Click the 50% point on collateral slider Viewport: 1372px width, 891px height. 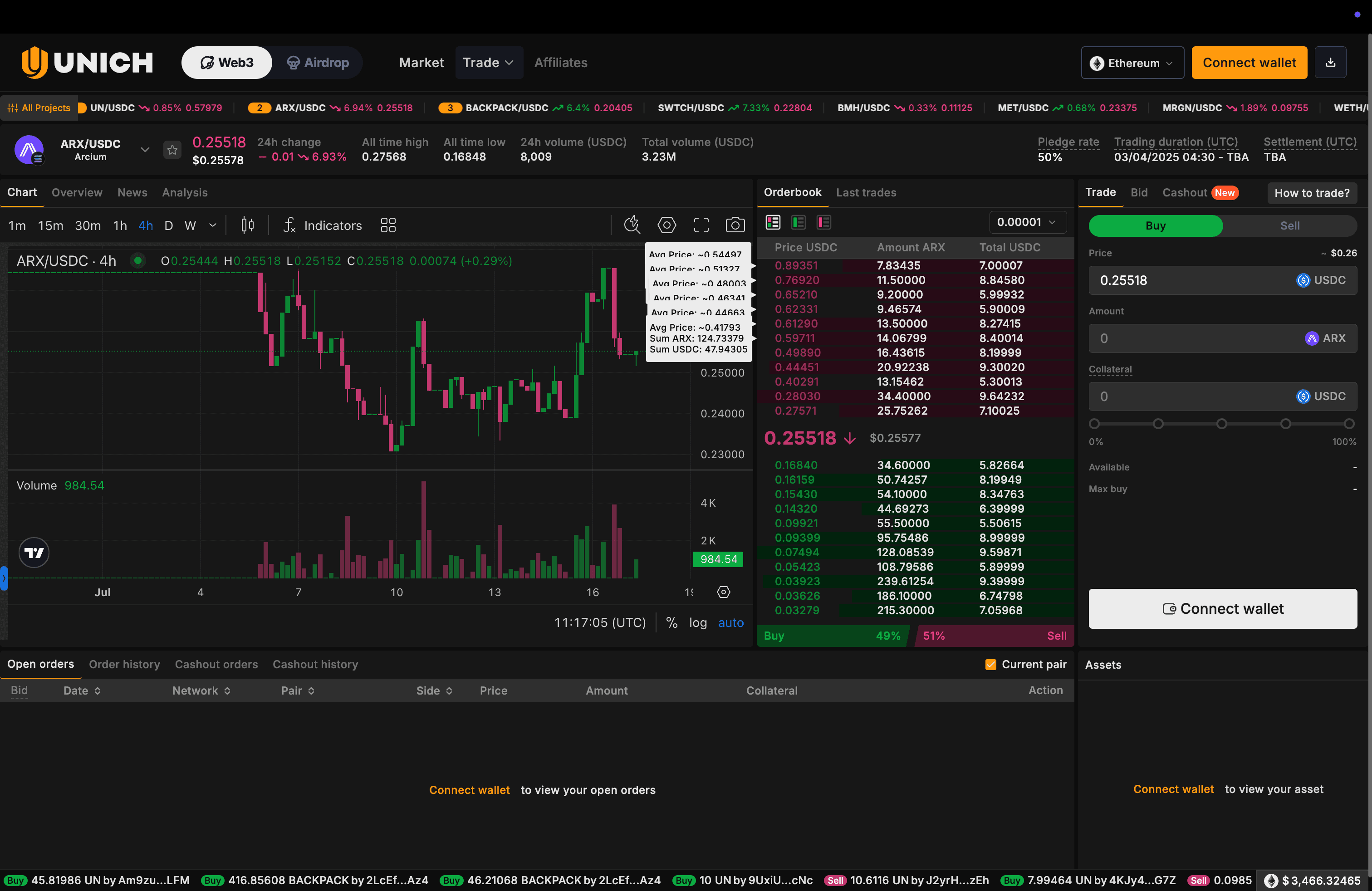point(1221,424)
